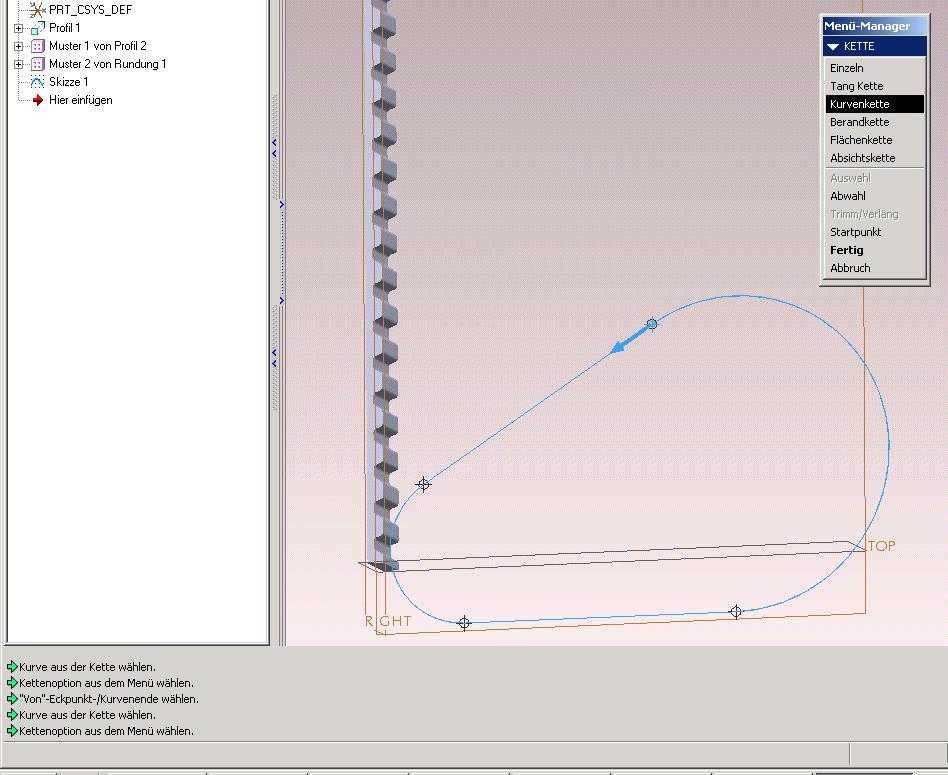
Task: Select the highlighted Kurvenkette option
Action: (874, 104)
